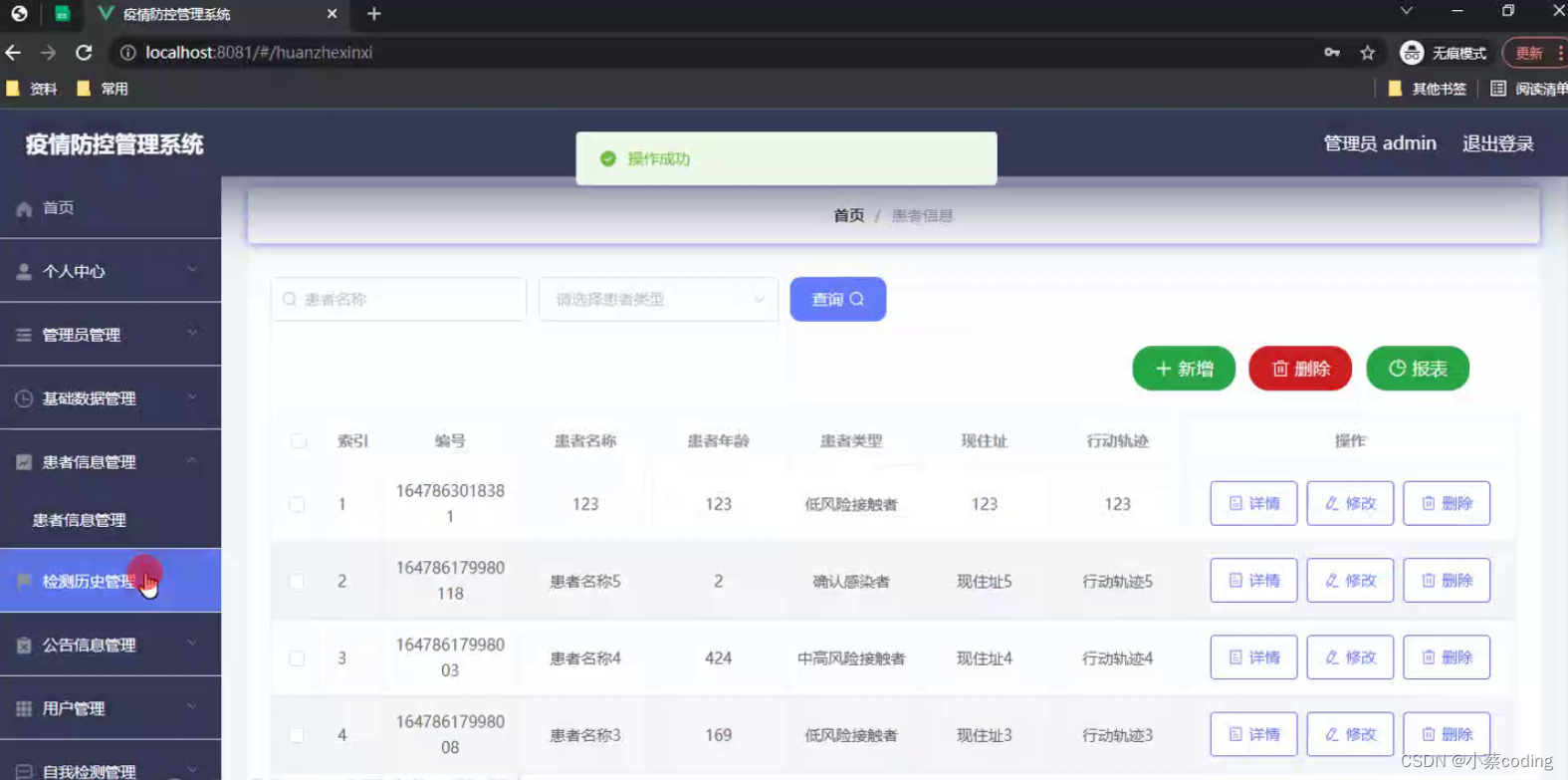Open the 资料 bookmark folder
1568x780 pixels.
tap(32, 89)
